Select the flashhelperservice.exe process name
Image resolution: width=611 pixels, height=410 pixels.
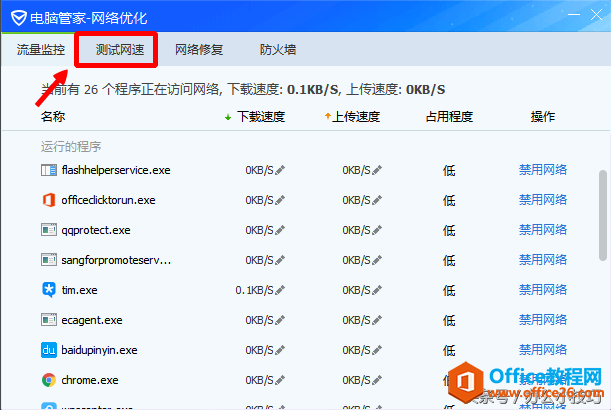coord(116,170)
